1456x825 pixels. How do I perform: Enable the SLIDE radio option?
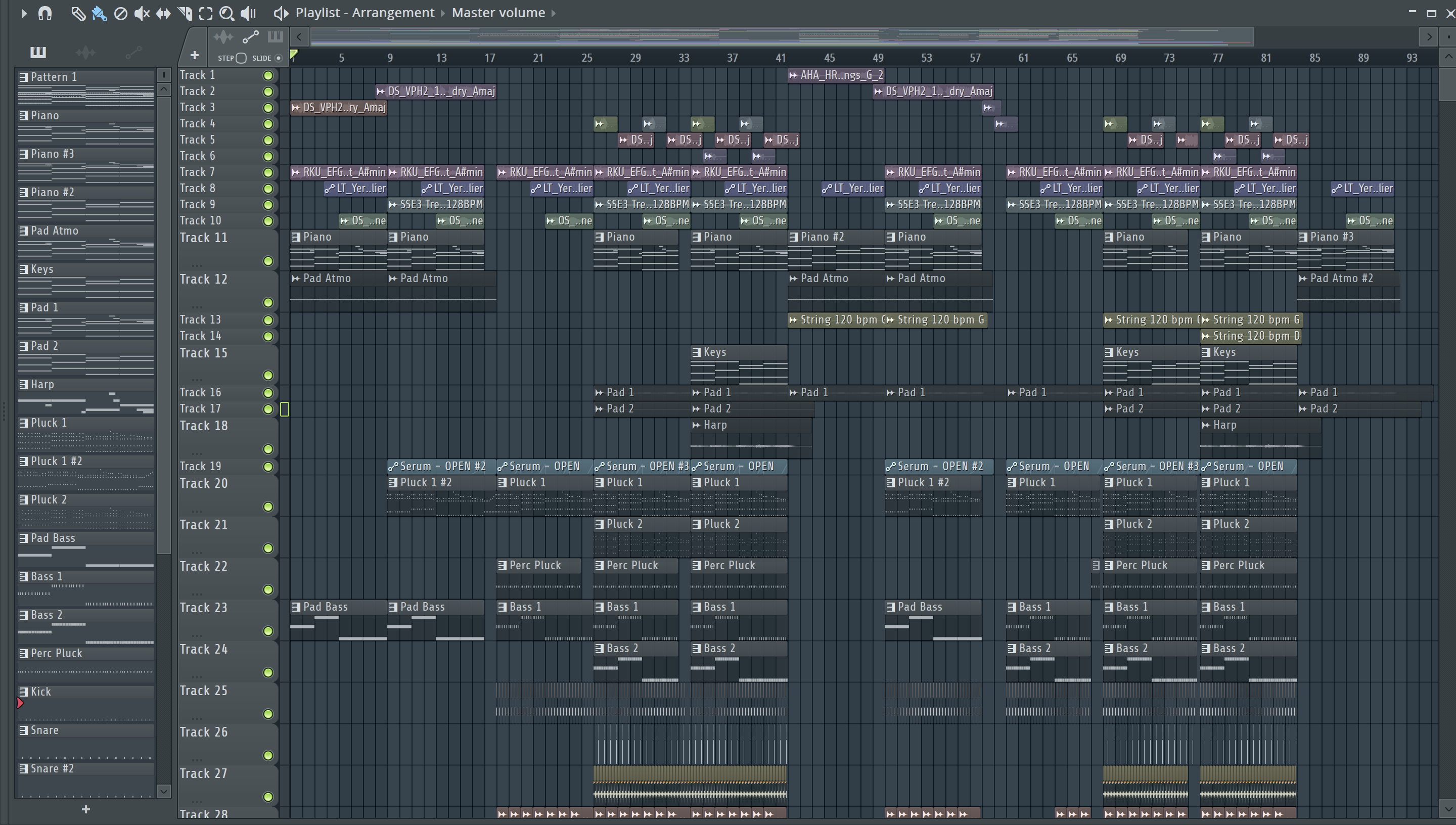point(278,58)
